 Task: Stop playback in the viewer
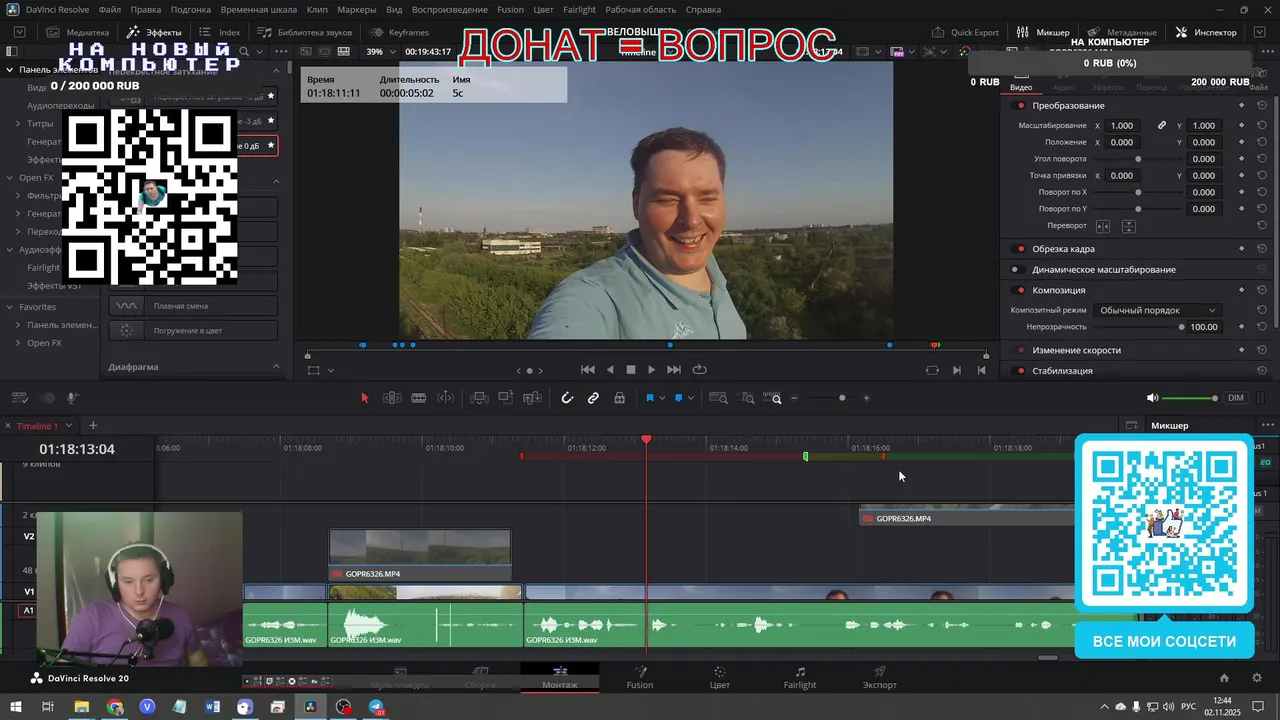pos(631,370)
